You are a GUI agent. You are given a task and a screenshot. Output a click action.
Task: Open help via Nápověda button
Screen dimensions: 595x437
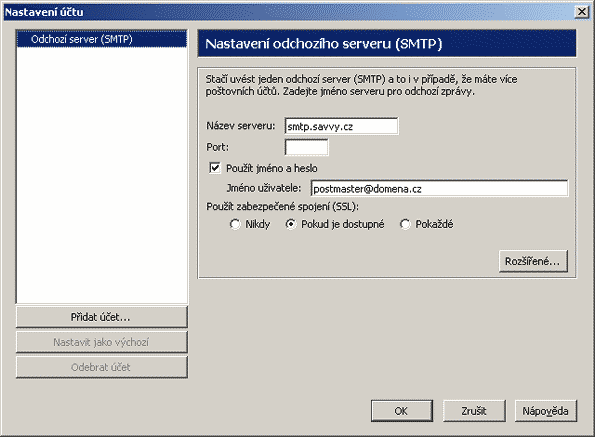[546, 411]
